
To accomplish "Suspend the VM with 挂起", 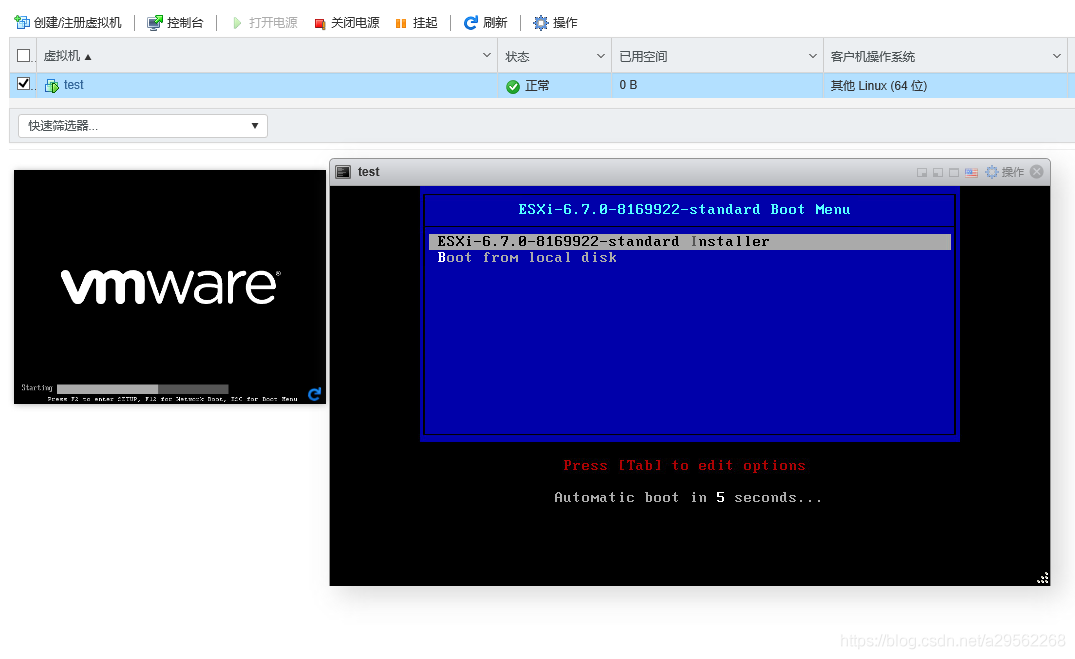I will pos(416,22).
